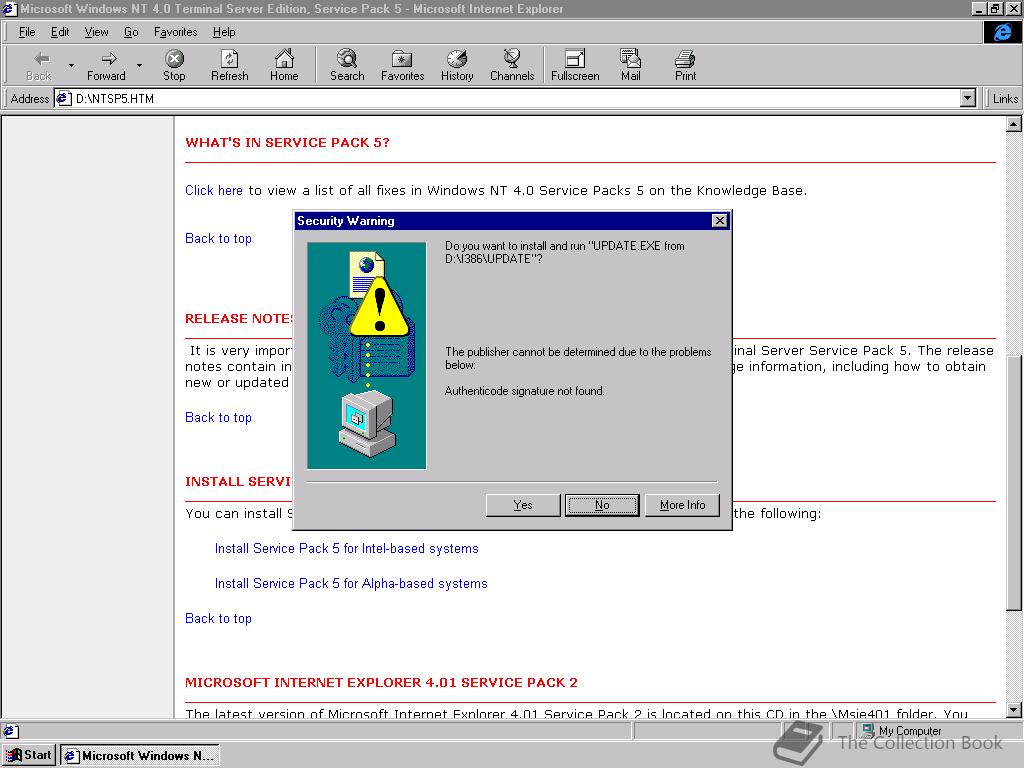Open the Go menu
The width and height of the screenshot is (1024, 768).
(x=131, y=32)
